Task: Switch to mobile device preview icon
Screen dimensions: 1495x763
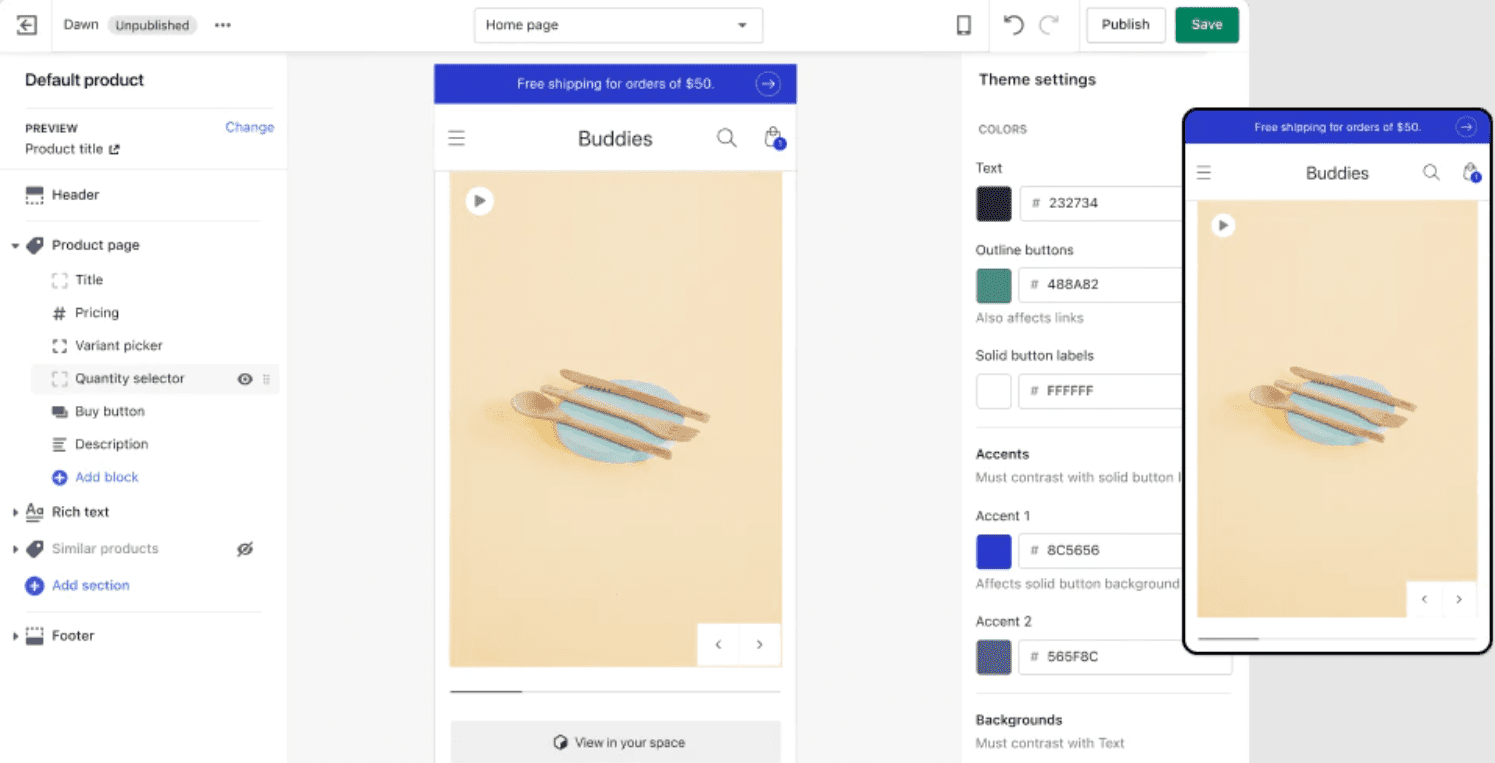Action: coord(963,26)
